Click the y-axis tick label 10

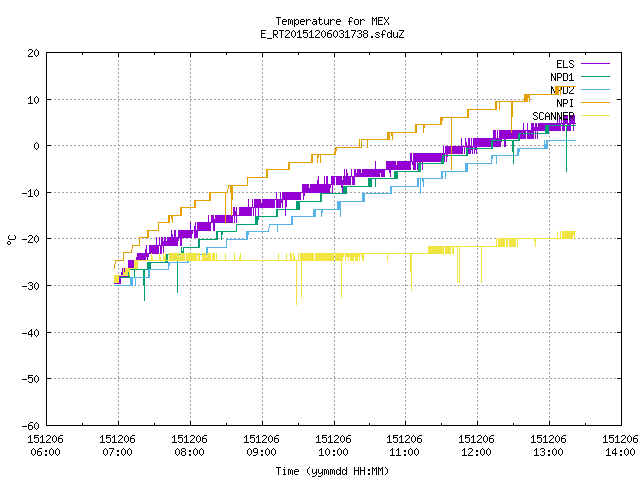click(33, 100)
